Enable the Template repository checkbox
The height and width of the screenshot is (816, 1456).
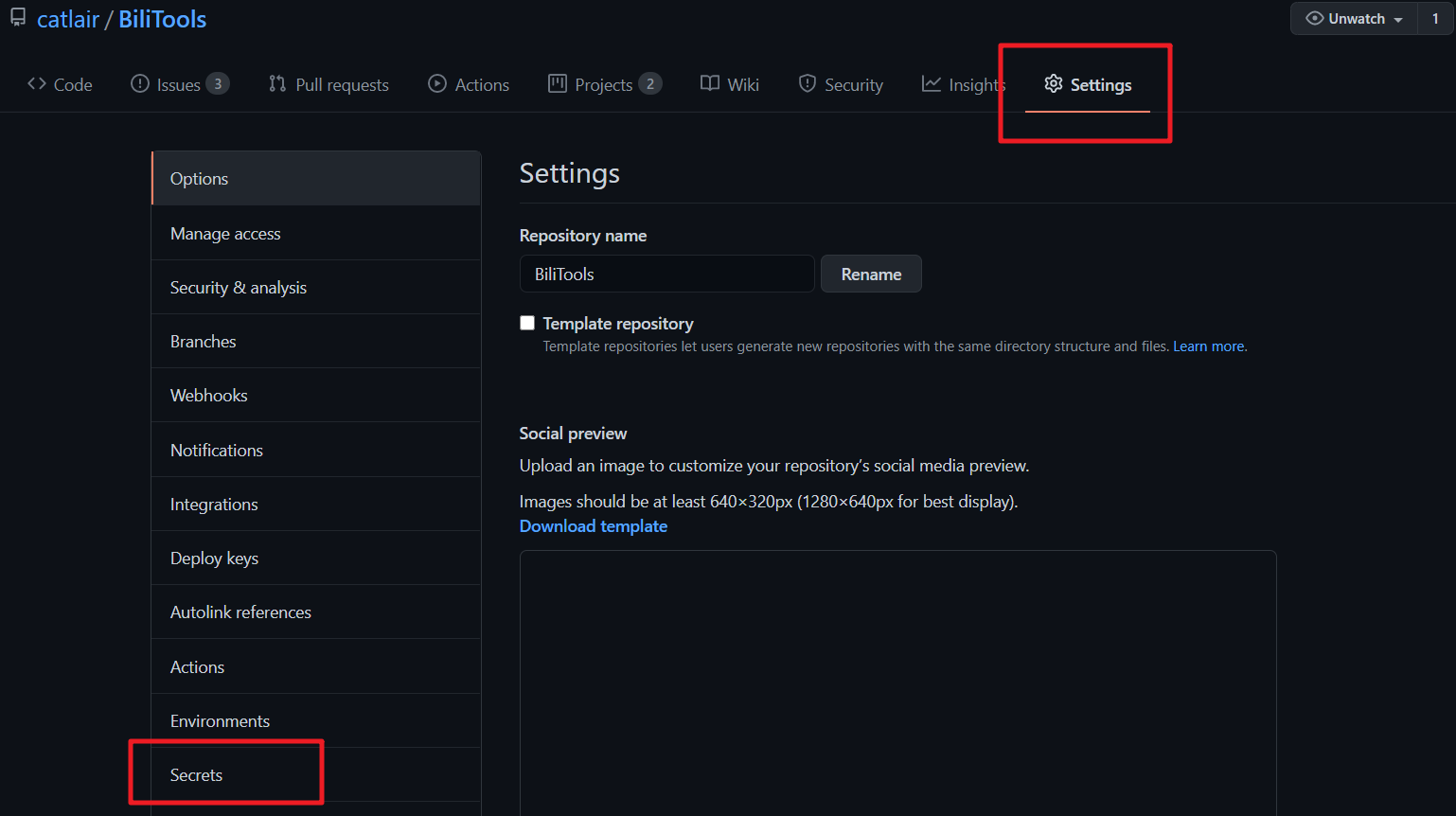[527, 323]
